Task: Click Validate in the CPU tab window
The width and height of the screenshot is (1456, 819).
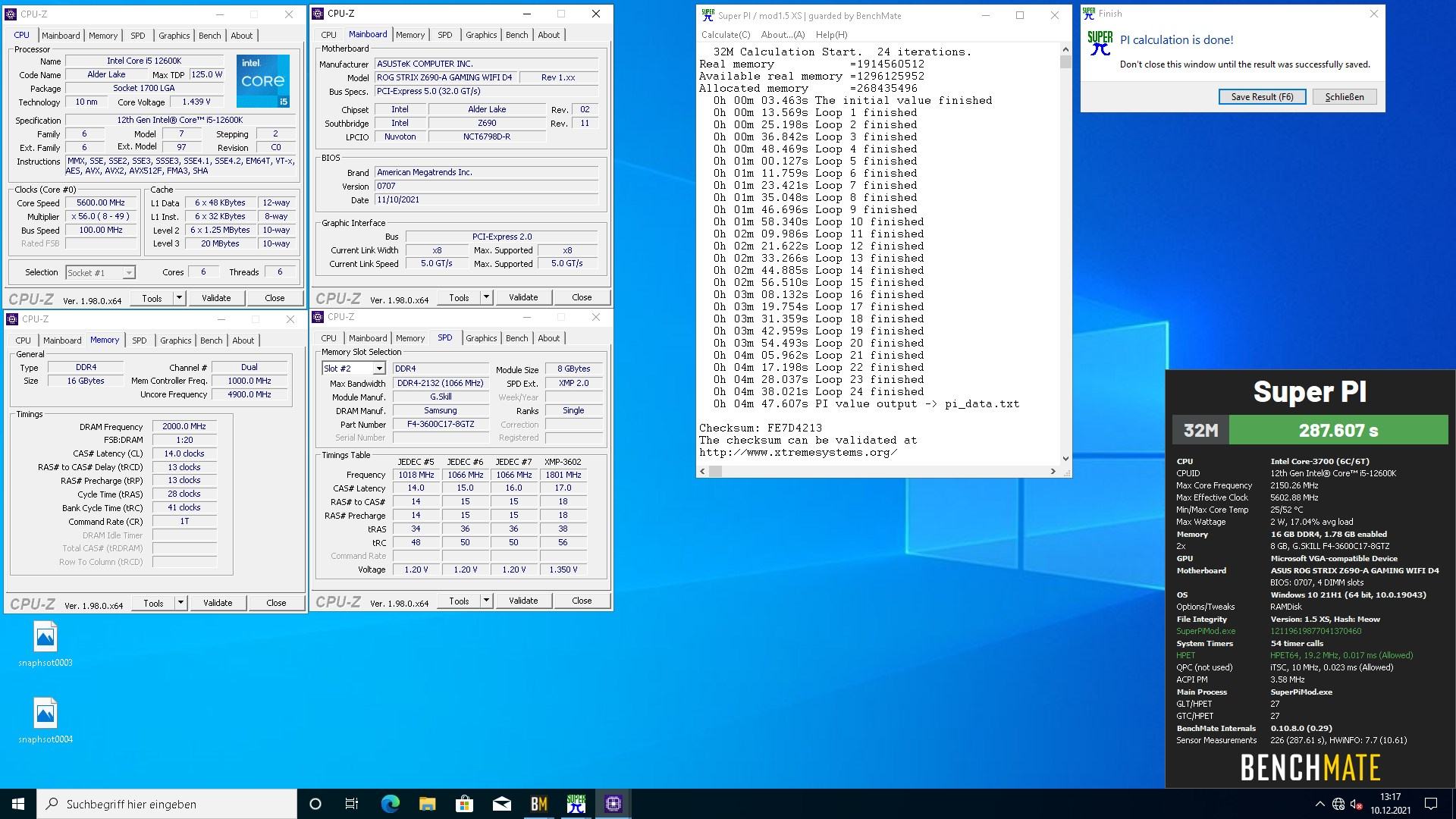Action: tap(216, 298)
